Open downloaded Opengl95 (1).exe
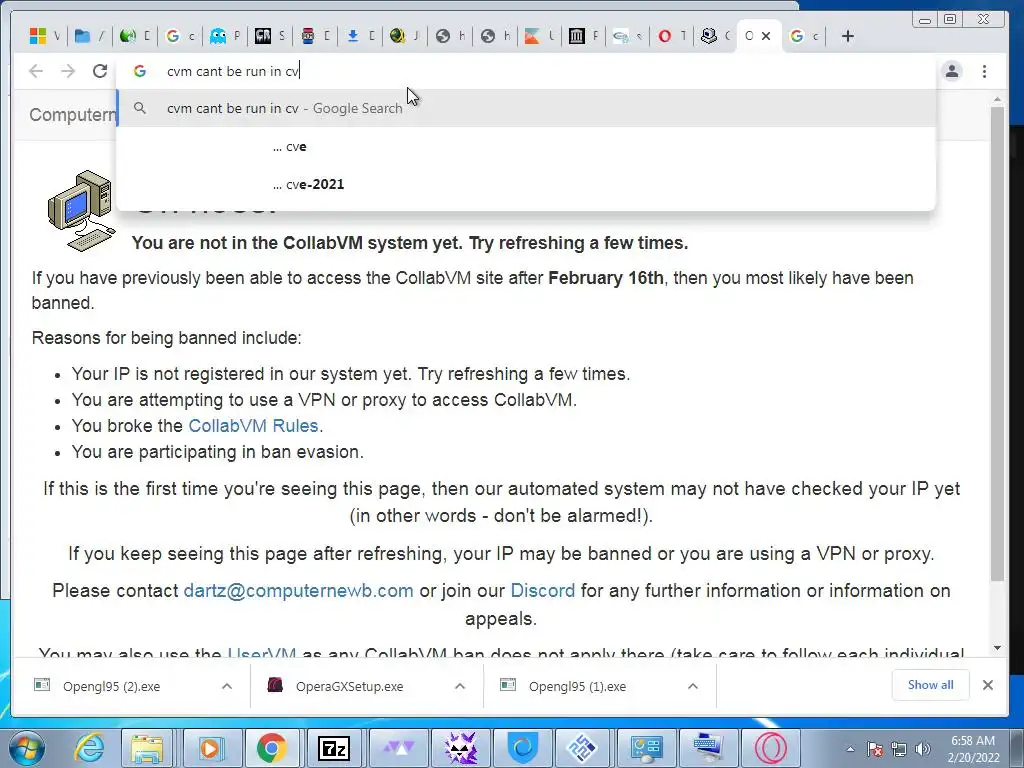The width and height of the screenshot is (1024, 768). (x=577, y=686)
